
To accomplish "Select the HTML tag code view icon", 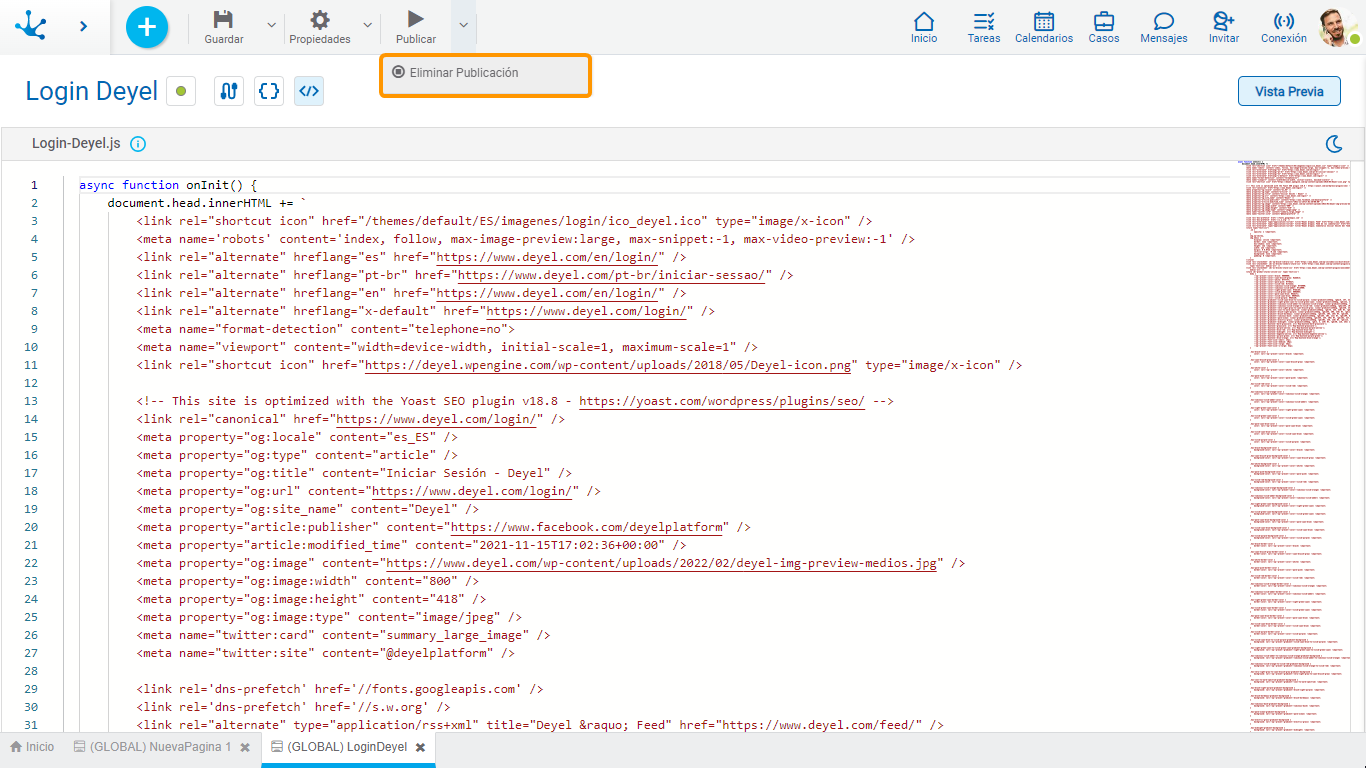I will tap(309, 91).
